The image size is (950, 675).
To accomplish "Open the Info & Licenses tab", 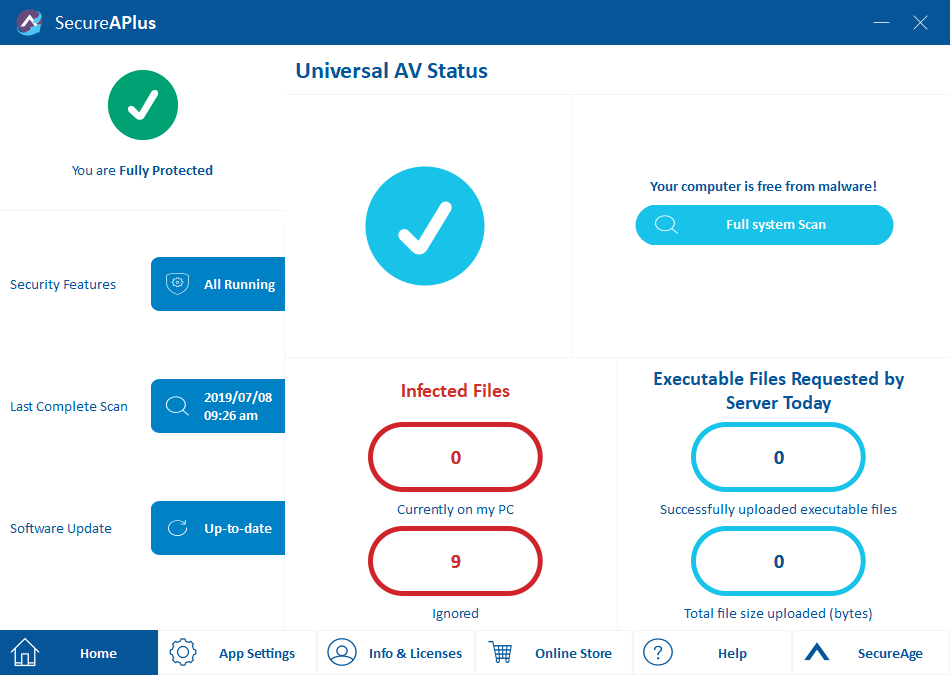I will pyautogui.click(x=396, y=653).
